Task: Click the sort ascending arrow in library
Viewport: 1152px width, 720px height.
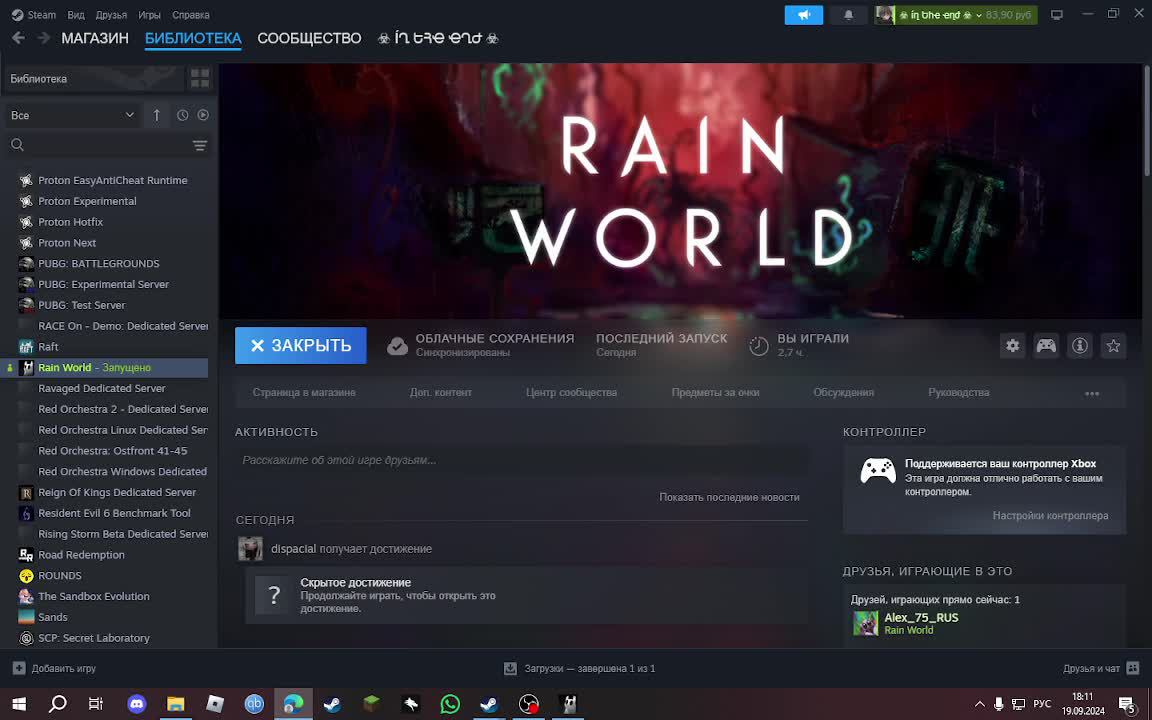Action: pos(156,115)
